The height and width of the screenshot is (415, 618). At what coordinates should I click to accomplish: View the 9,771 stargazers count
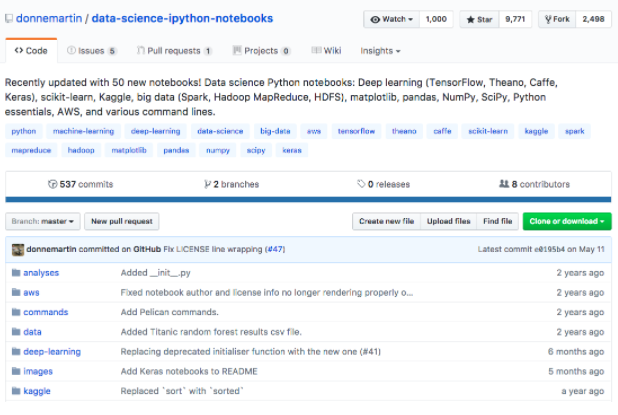[515, 19]
